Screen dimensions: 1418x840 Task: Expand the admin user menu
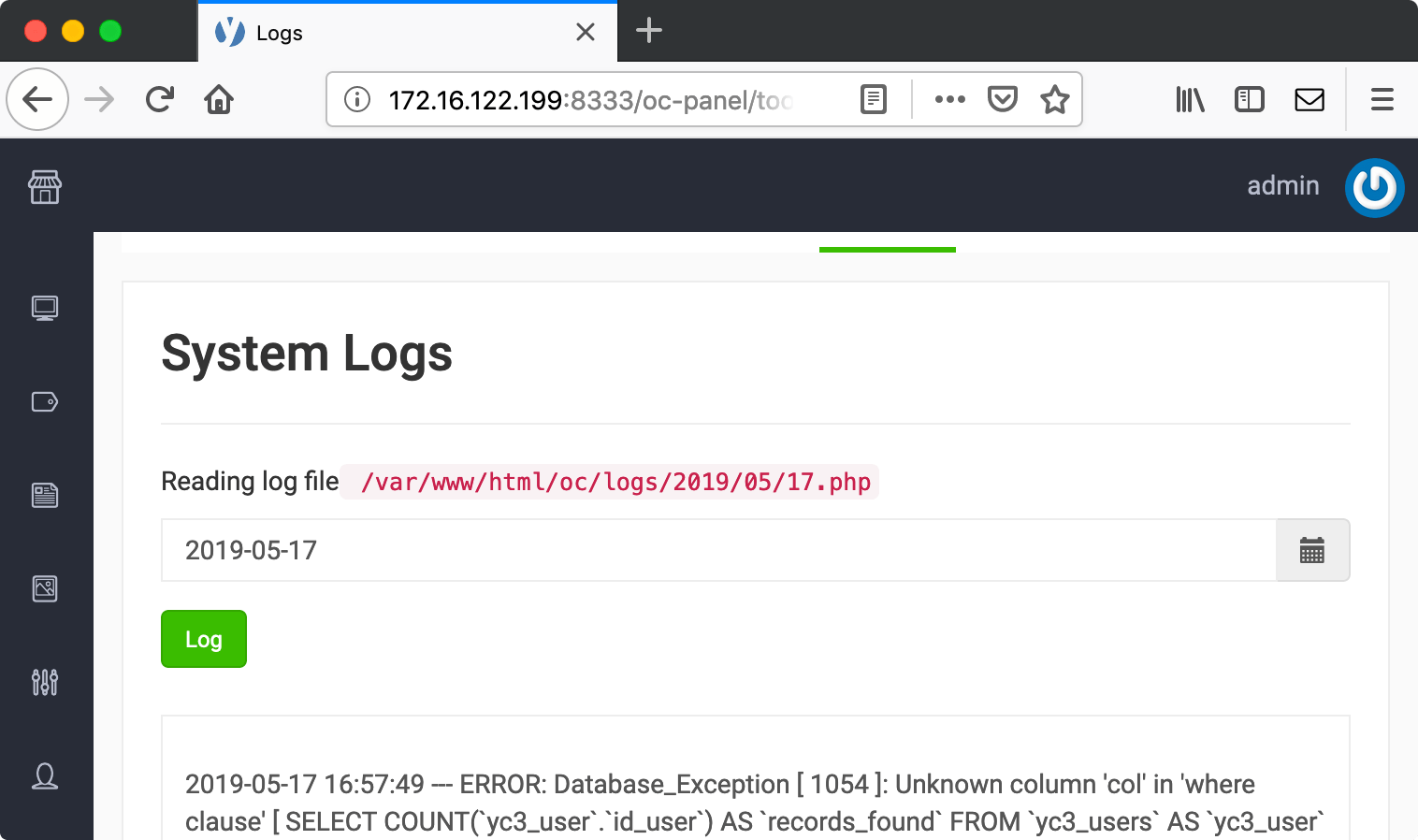[x=1282, y=186]
